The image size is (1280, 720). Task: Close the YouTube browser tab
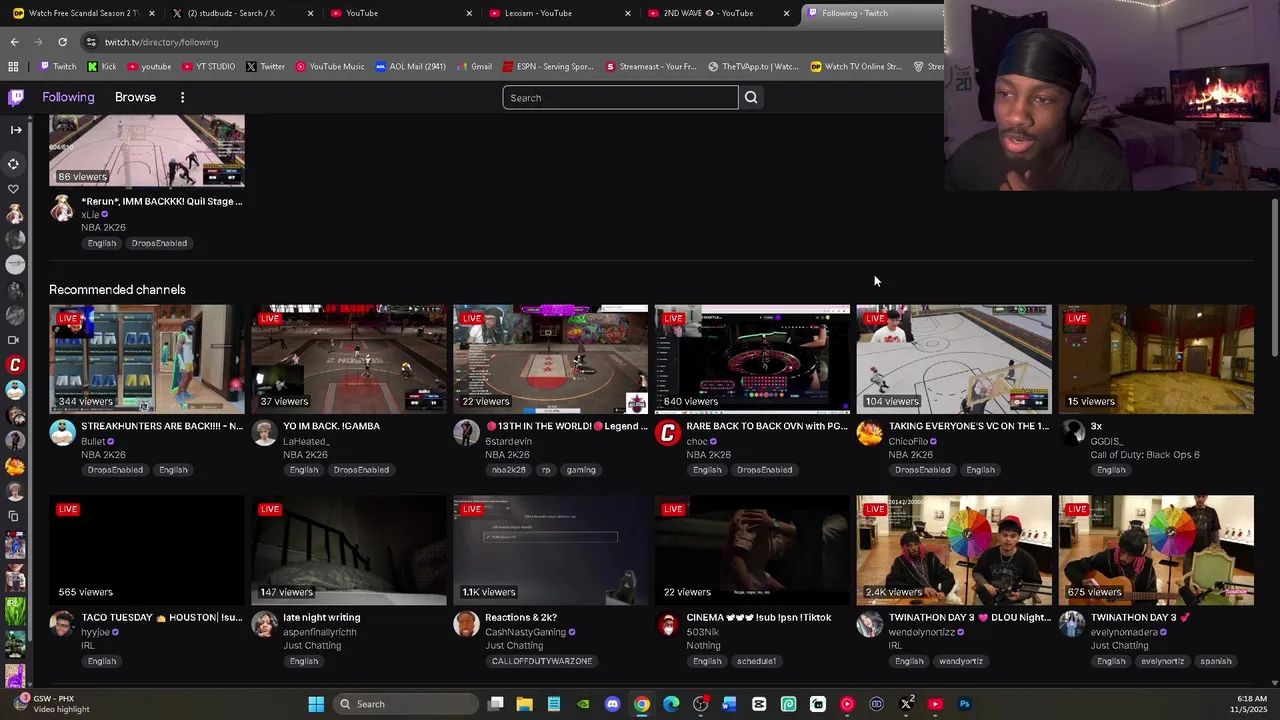pos(469,13)
